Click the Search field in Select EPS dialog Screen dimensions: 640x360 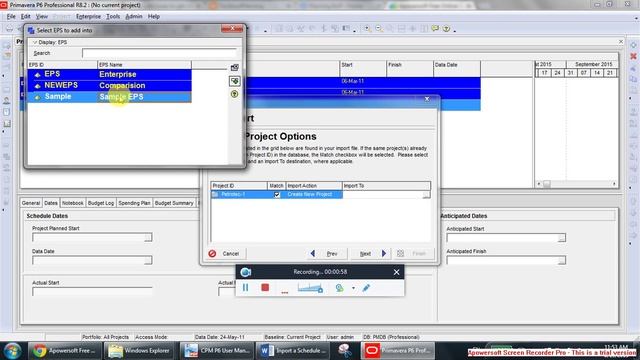click(x=159, y=53)
